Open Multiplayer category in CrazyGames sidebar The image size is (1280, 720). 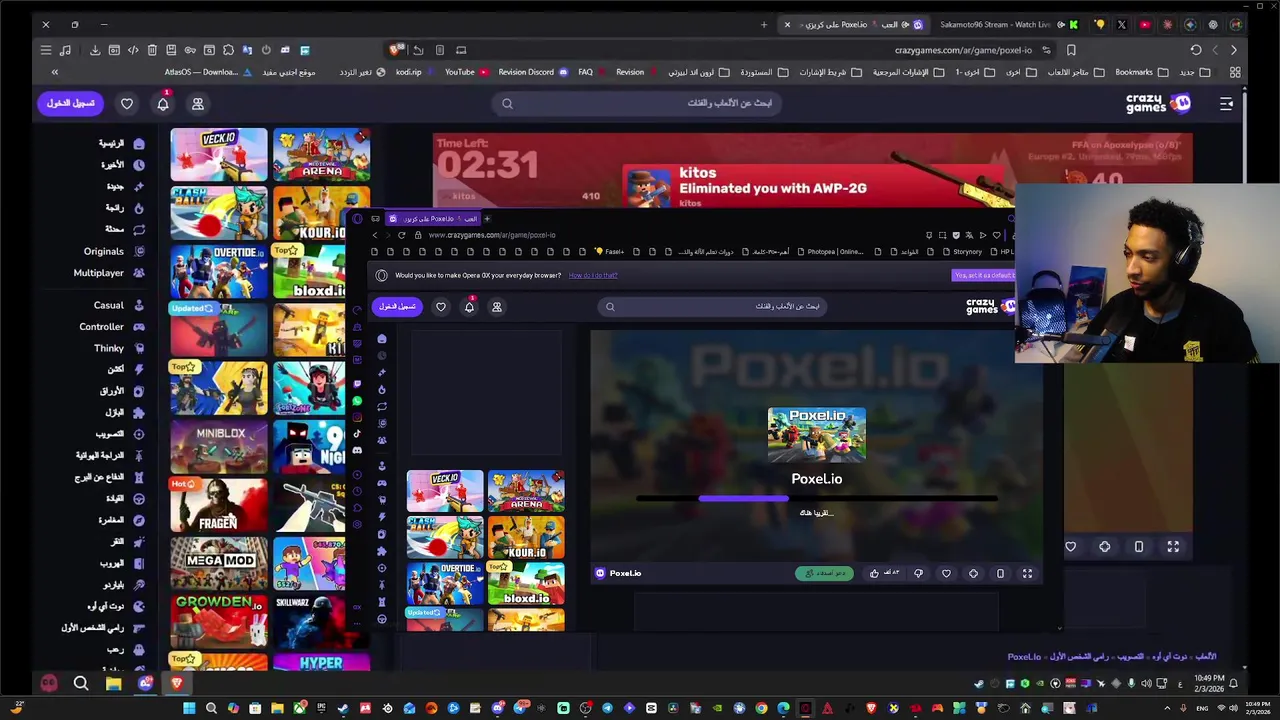tap(108, 273)
